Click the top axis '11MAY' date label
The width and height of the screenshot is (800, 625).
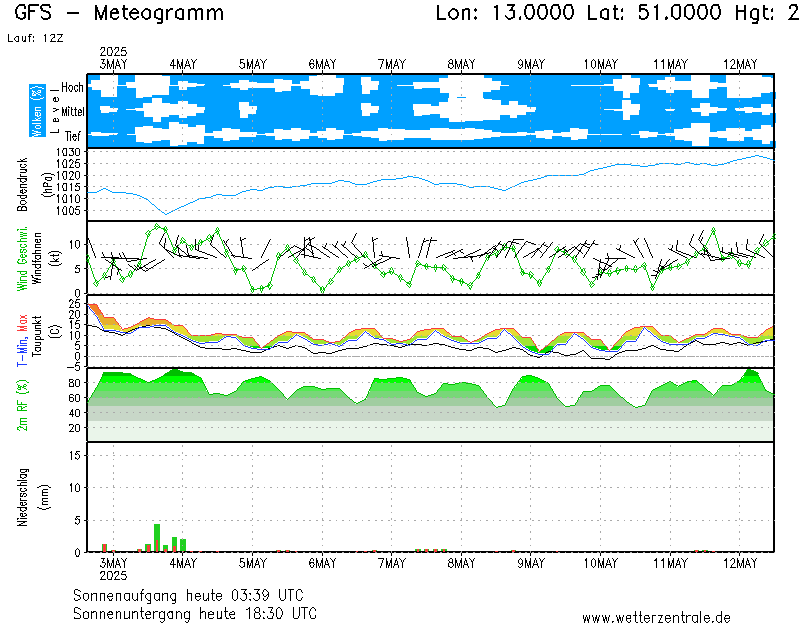tap(670, 64)
